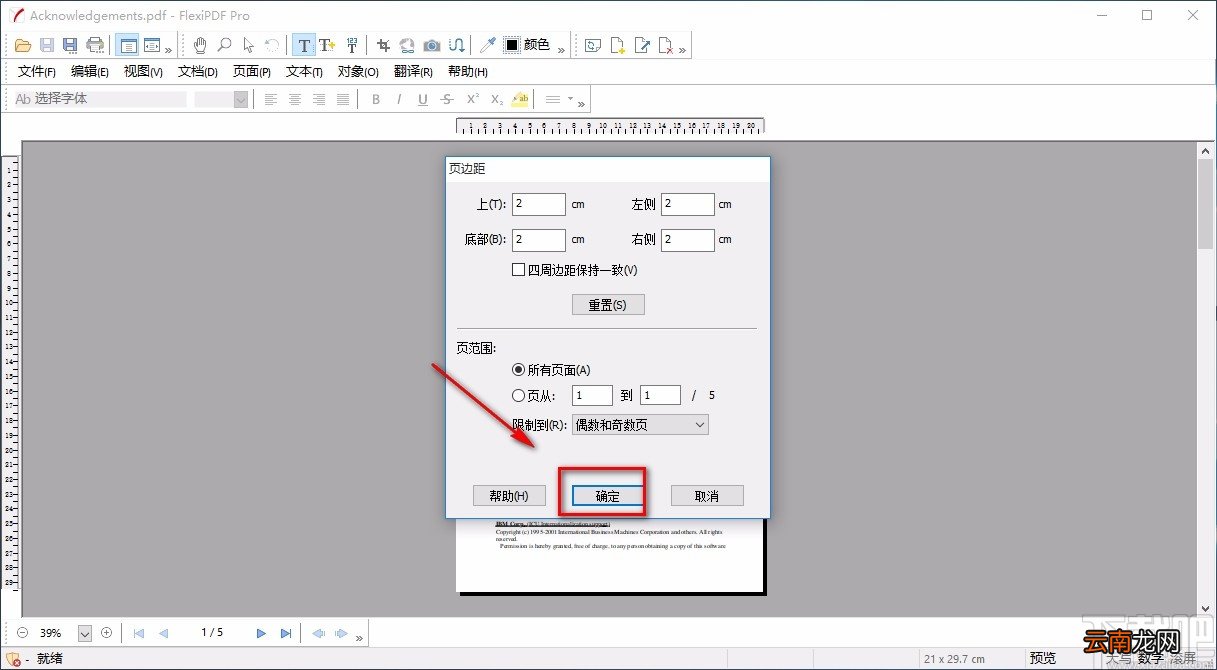Apply Strikethrough formatting
This screenshot has width=1217, height=670.
click(x=447, y=99)
